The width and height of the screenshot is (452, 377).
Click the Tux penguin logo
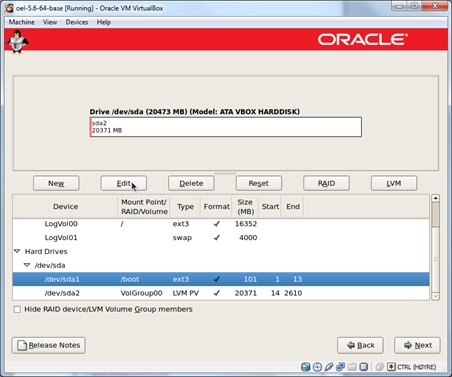pos(18,42)
